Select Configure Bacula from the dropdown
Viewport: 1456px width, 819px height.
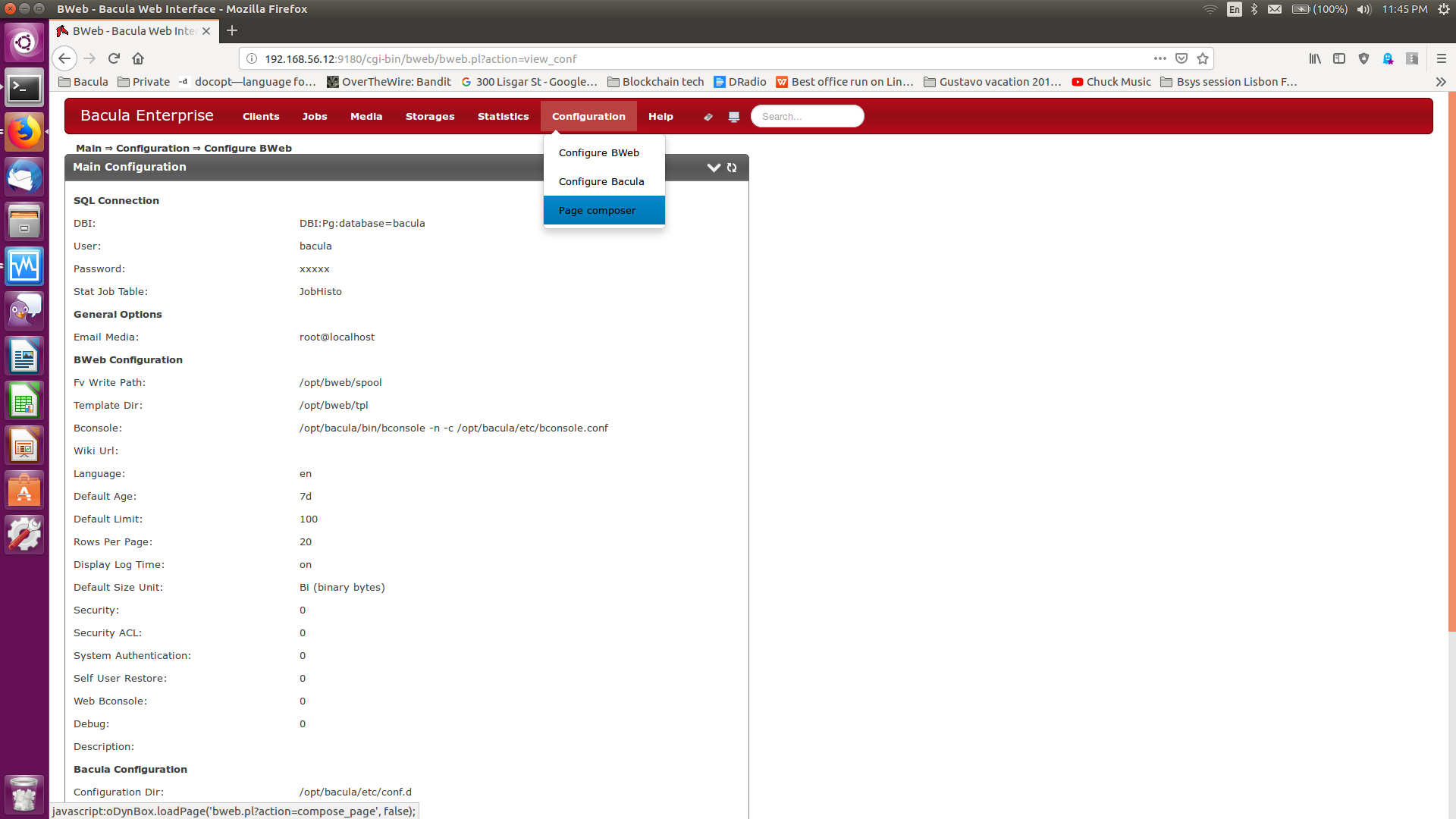click(604, 181)
